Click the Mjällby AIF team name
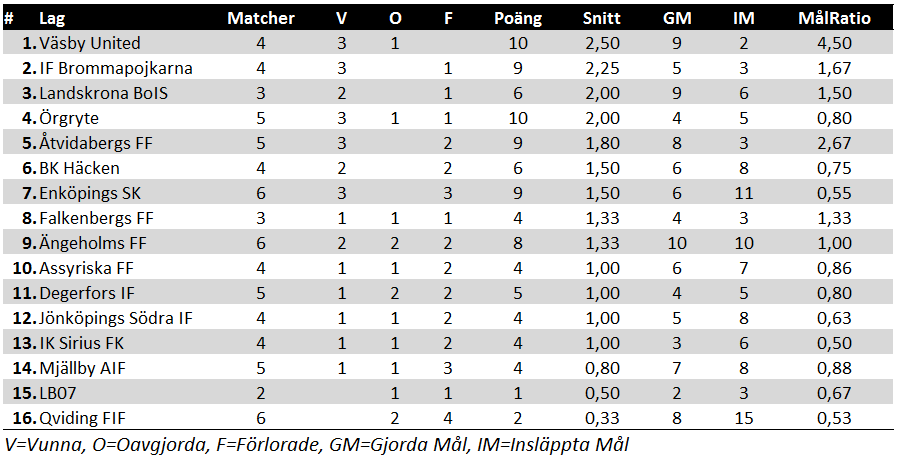Screen dimensions: 900x459 (83, 368)
